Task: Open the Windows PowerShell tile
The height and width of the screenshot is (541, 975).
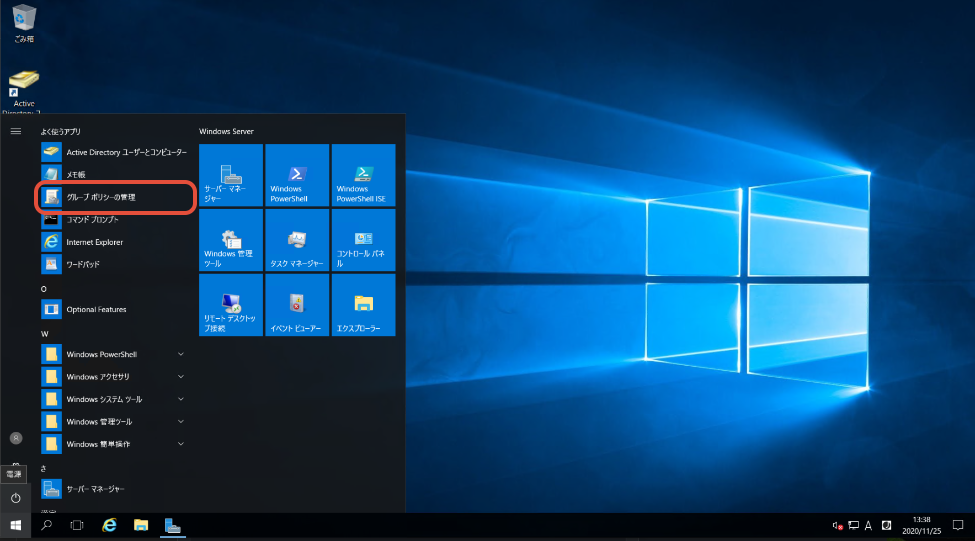Action: pyautogui.click(x=297, y=175)
